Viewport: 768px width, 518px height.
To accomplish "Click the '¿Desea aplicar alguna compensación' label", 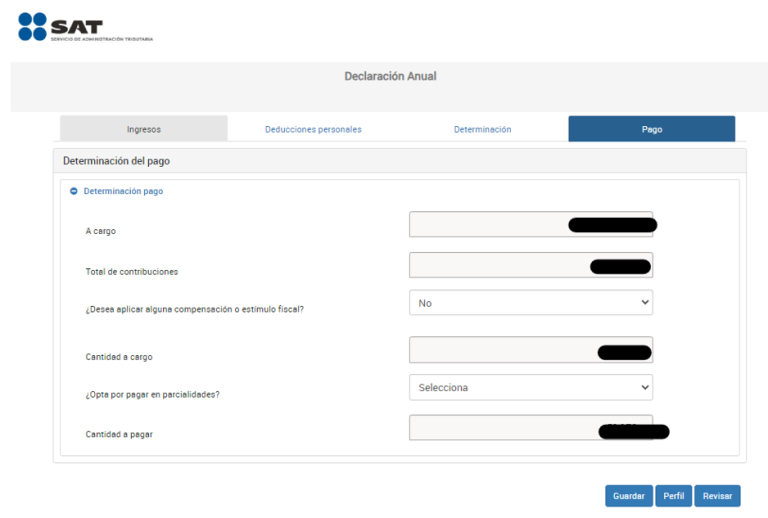I will tap(194, 309).
